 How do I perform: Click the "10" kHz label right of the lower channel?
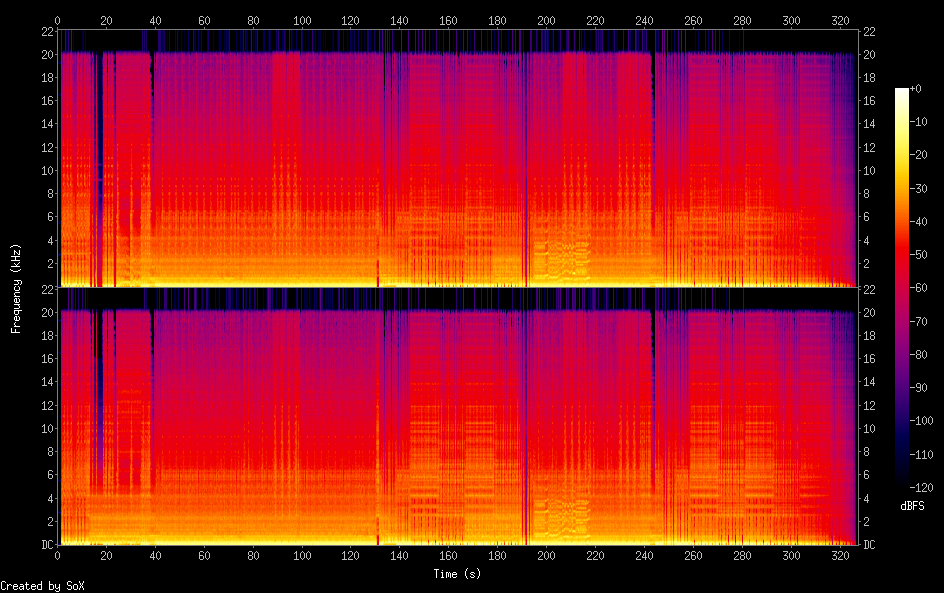pyautogui.click(x=869, y=429)
